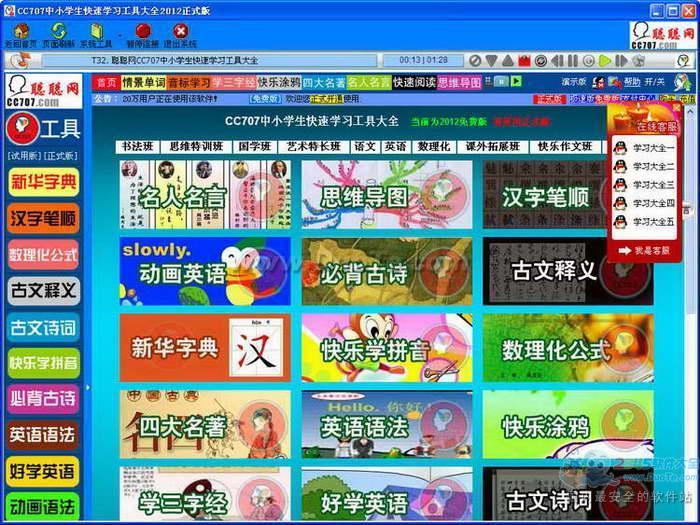This screenshot has height=525, width=700.
Task: Click the yellow 好学英语 sidebar button
Action: tap(43, 471)
